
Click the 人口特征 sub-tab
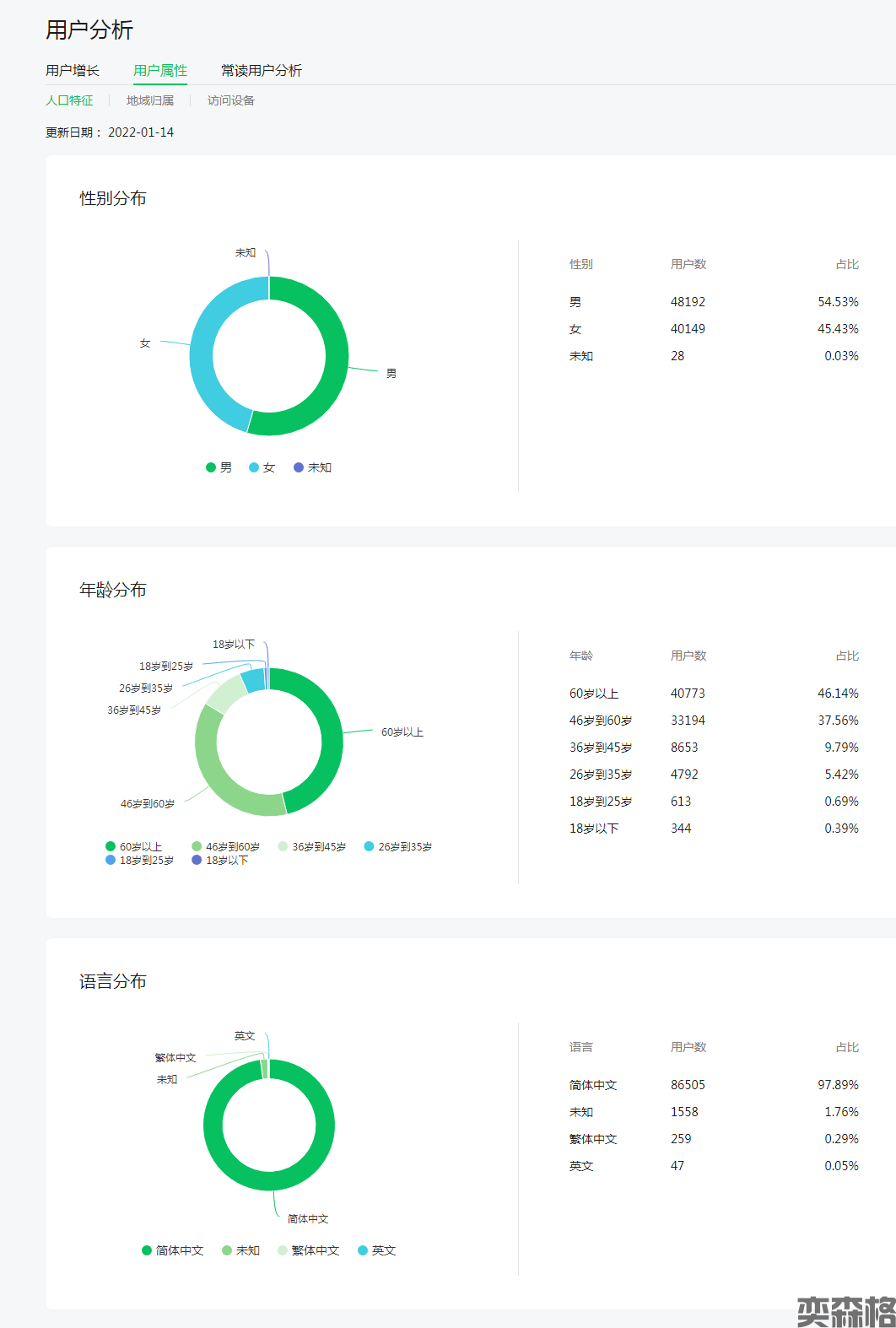(69, 100)
